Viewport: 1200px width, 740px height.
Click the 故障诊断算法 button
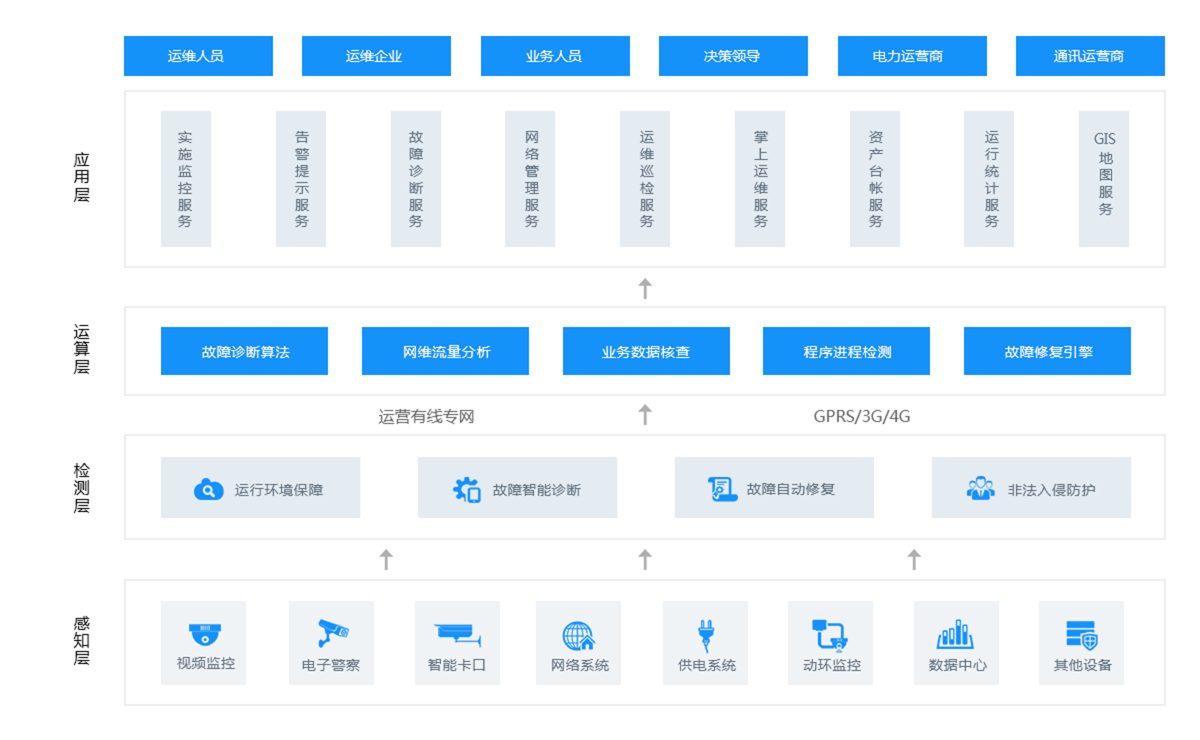click(x=243, y=351)
